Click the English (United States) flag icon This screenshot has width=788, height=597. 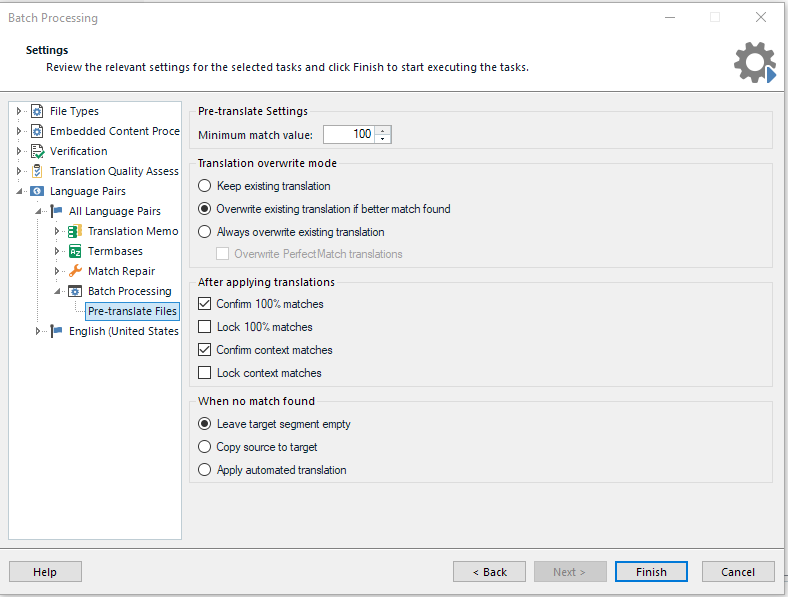pyautogui.click(x=56, y=331)
